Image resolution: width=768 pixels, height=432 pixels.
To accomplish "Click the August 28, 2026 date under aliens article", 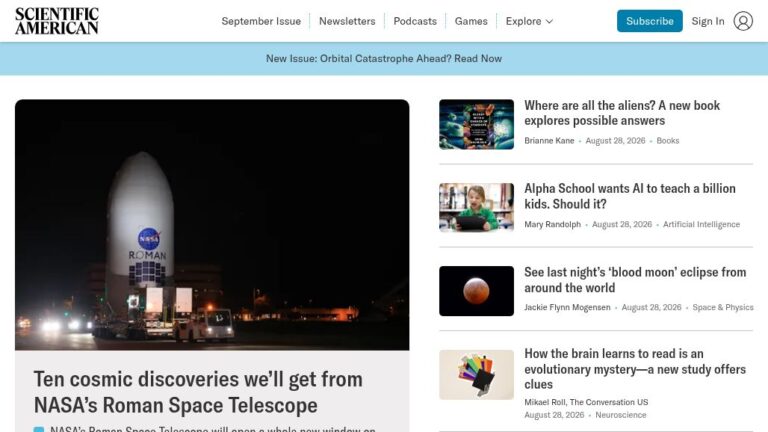I will [615, 141].
